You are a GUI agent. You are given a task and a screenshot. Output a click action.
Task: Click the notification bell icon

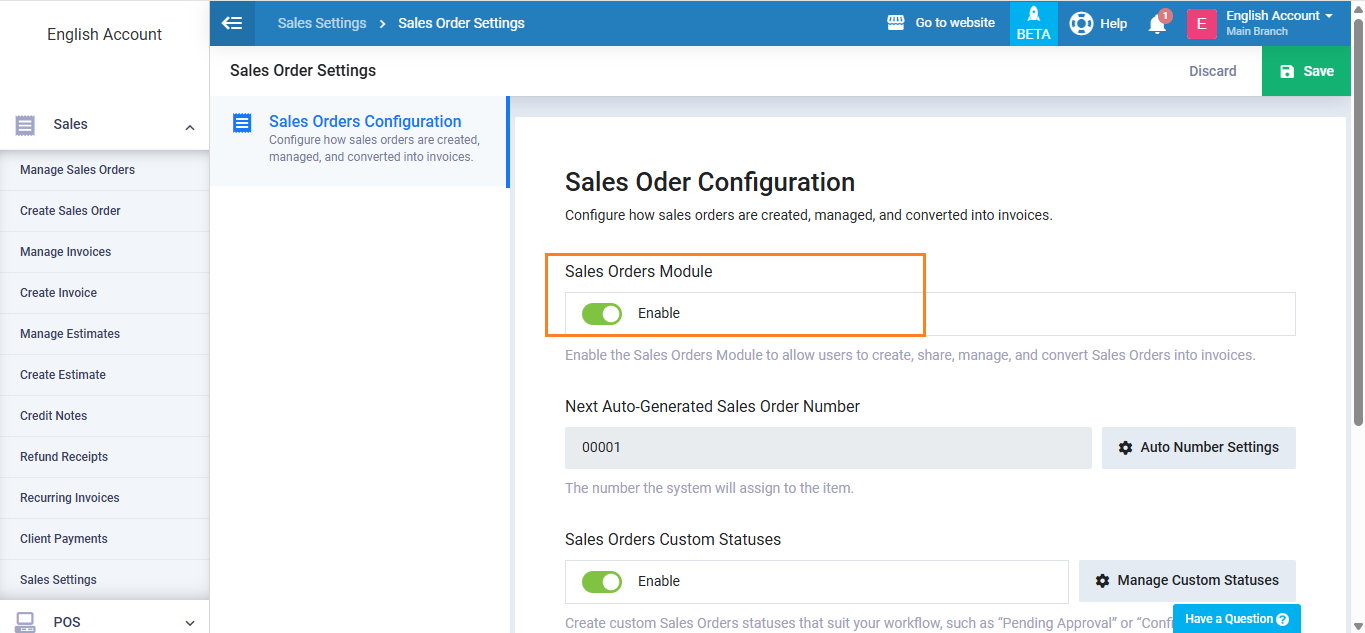(1157, 23)
